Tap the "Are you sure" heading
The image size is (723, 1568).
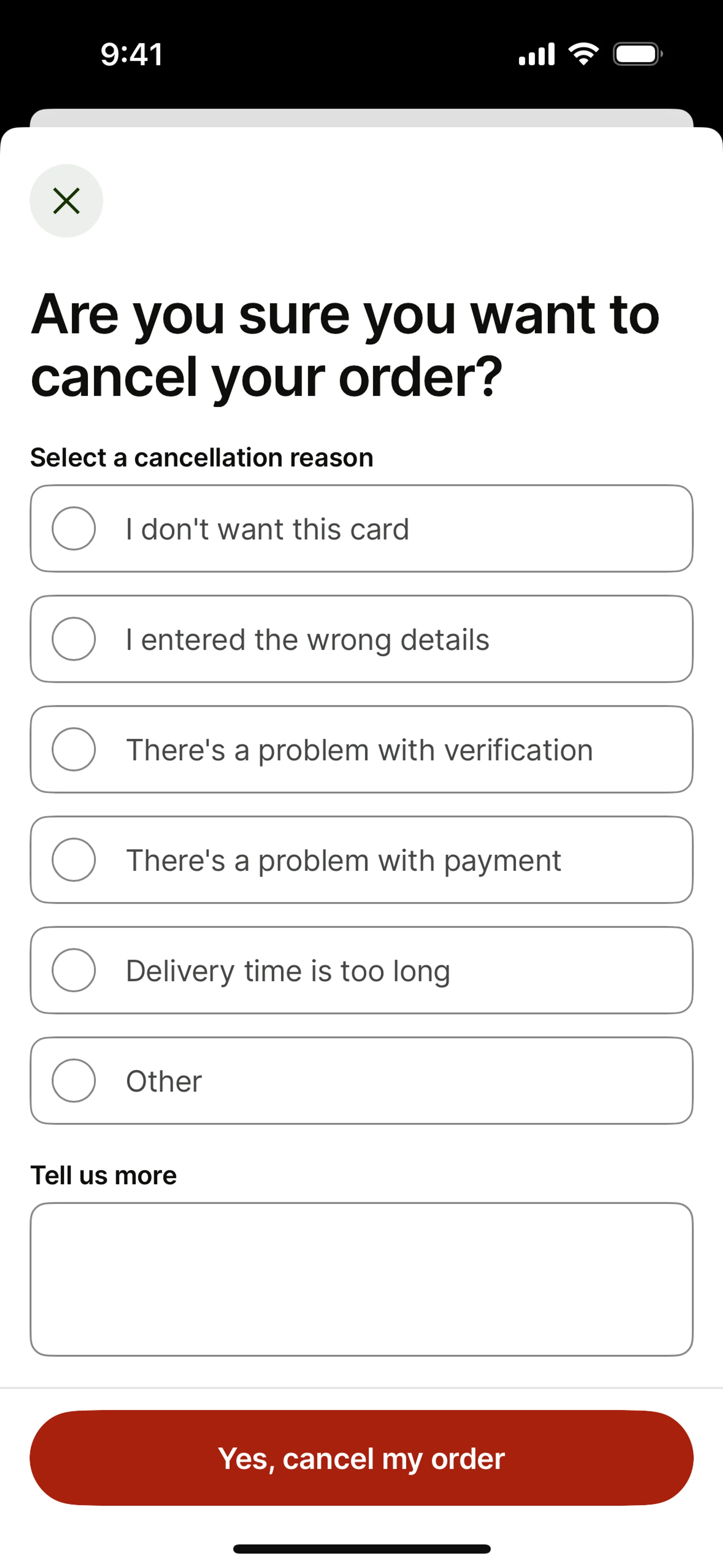click(345, 345)
